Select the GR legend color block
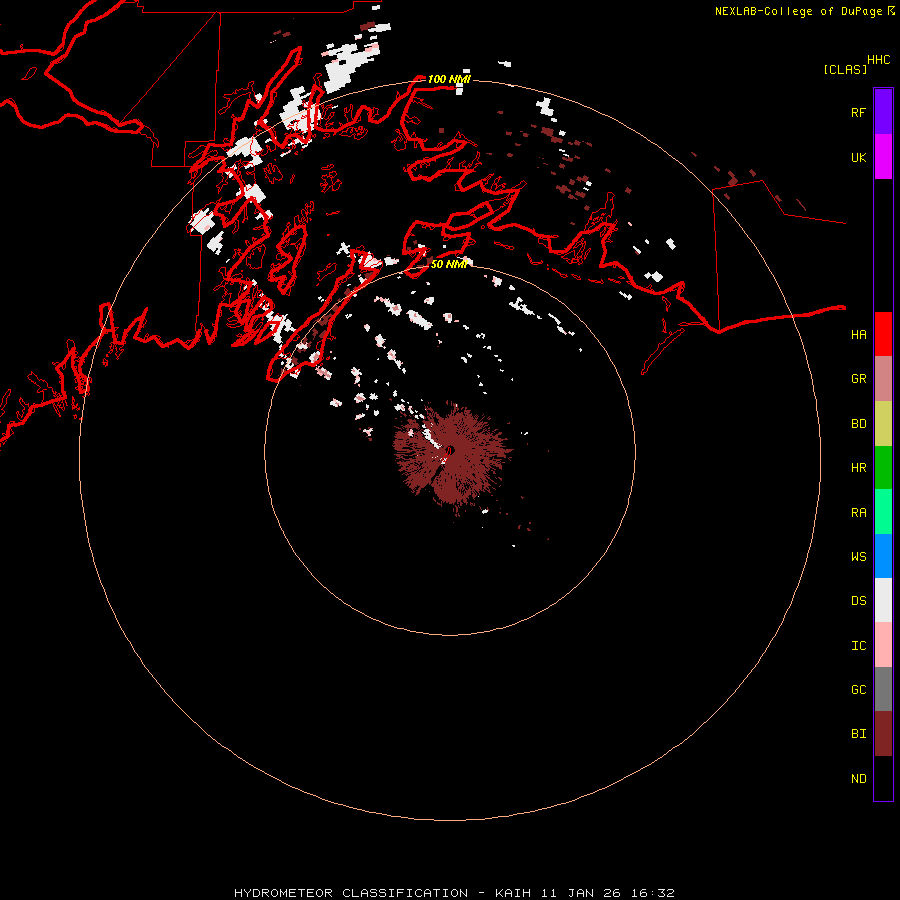 pyautogui.click(x=883, y=379)
